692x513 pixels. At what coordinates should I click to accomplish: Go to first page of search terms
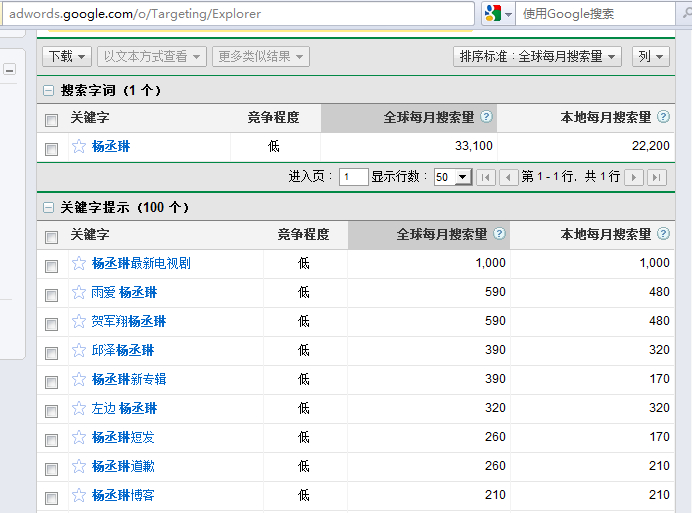click(x=486, y=177)
